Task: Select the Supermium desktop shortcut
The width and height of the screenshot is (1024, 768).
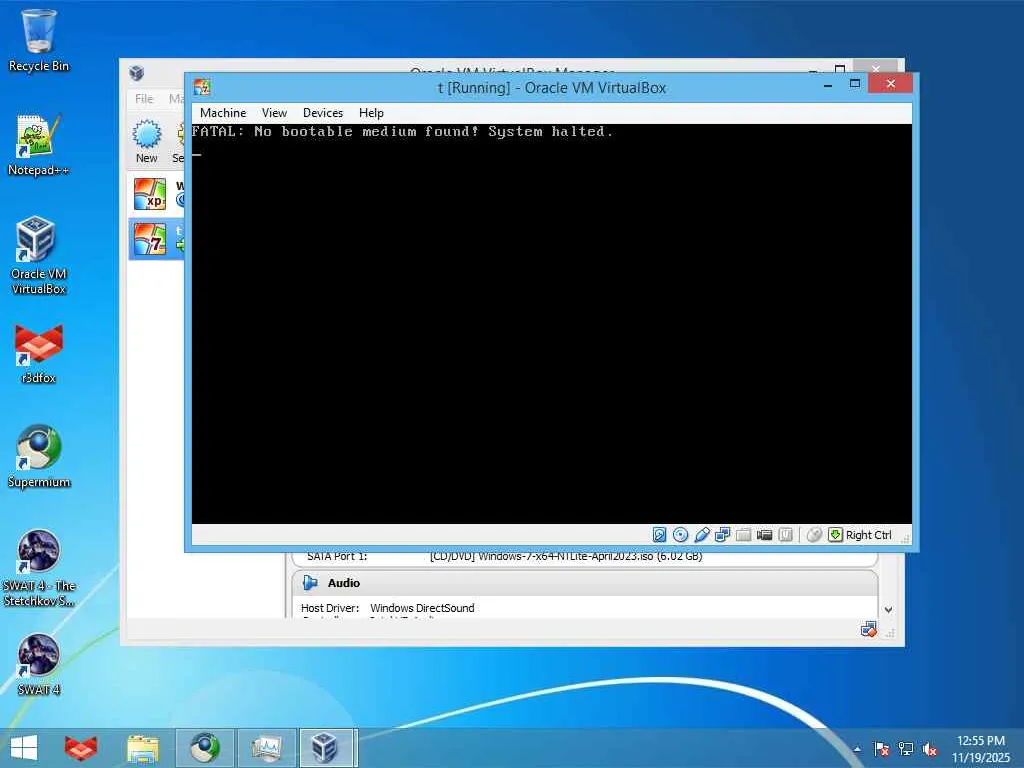Action: tap(39, 456)
